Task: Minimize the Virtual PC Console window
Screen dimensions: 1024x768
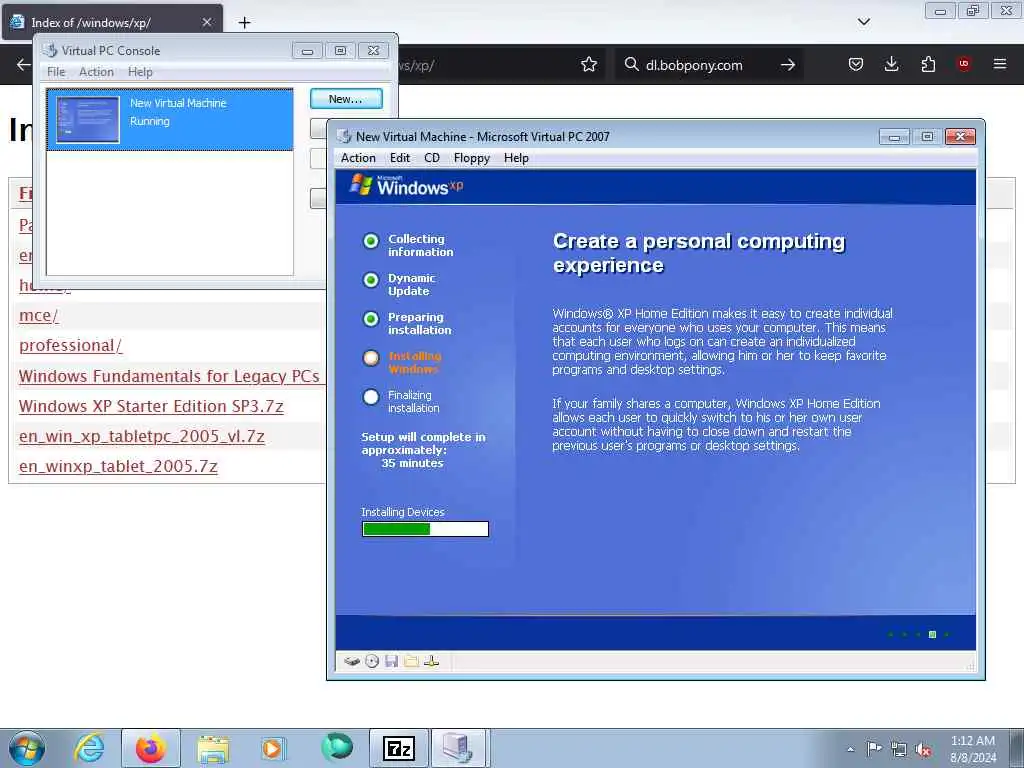Action: [307, 51]
